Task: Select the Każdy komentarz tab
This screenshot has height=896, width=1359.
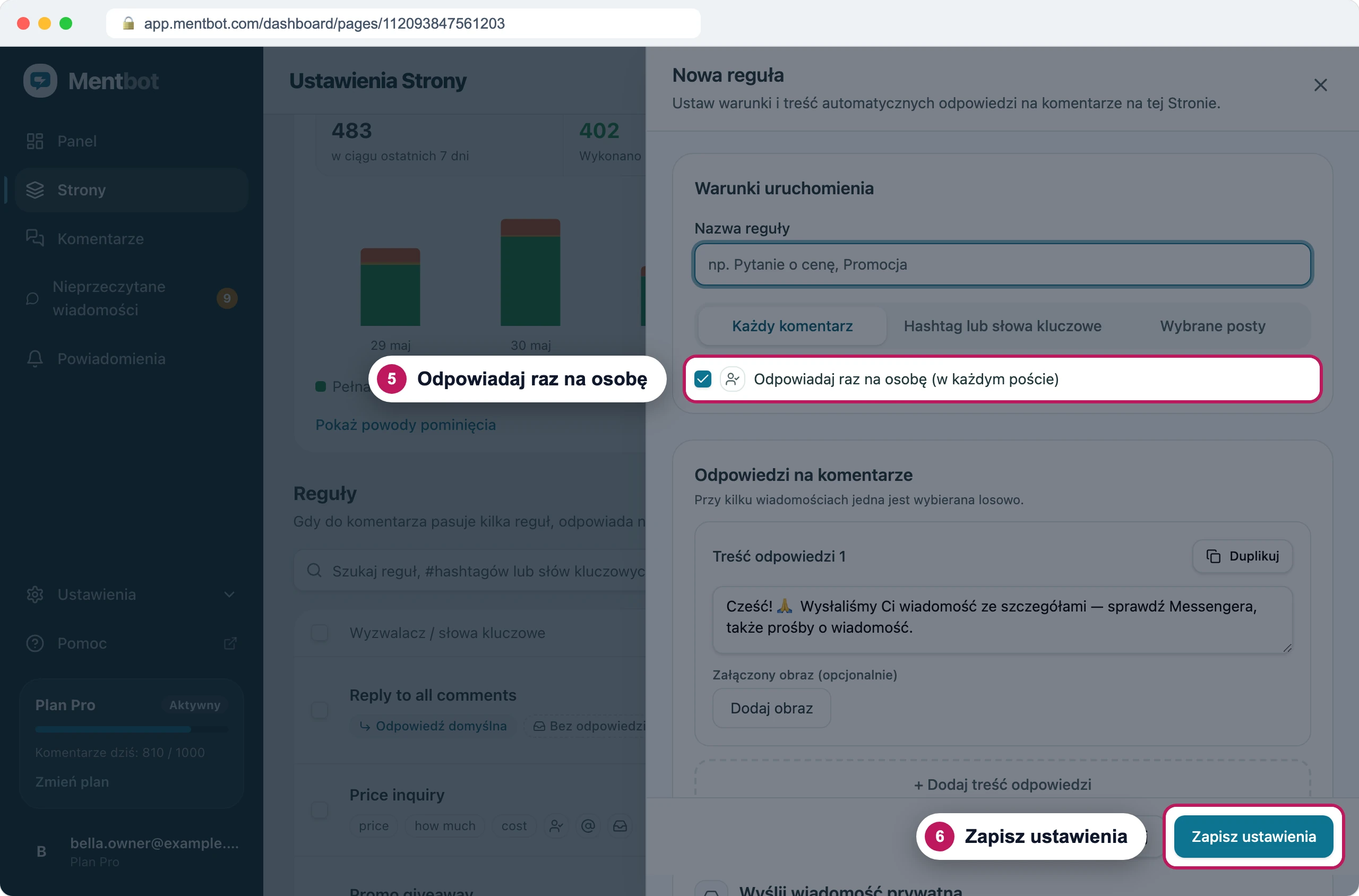Action: coord(792,326)
